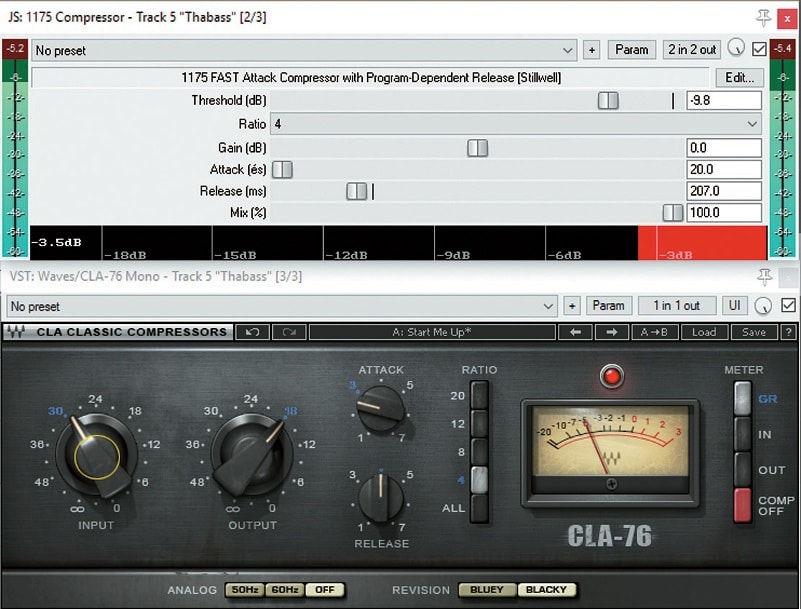801x609 pixels.
Task: Redo change in CLA-76 toolbar
Action: pos(289,332)
